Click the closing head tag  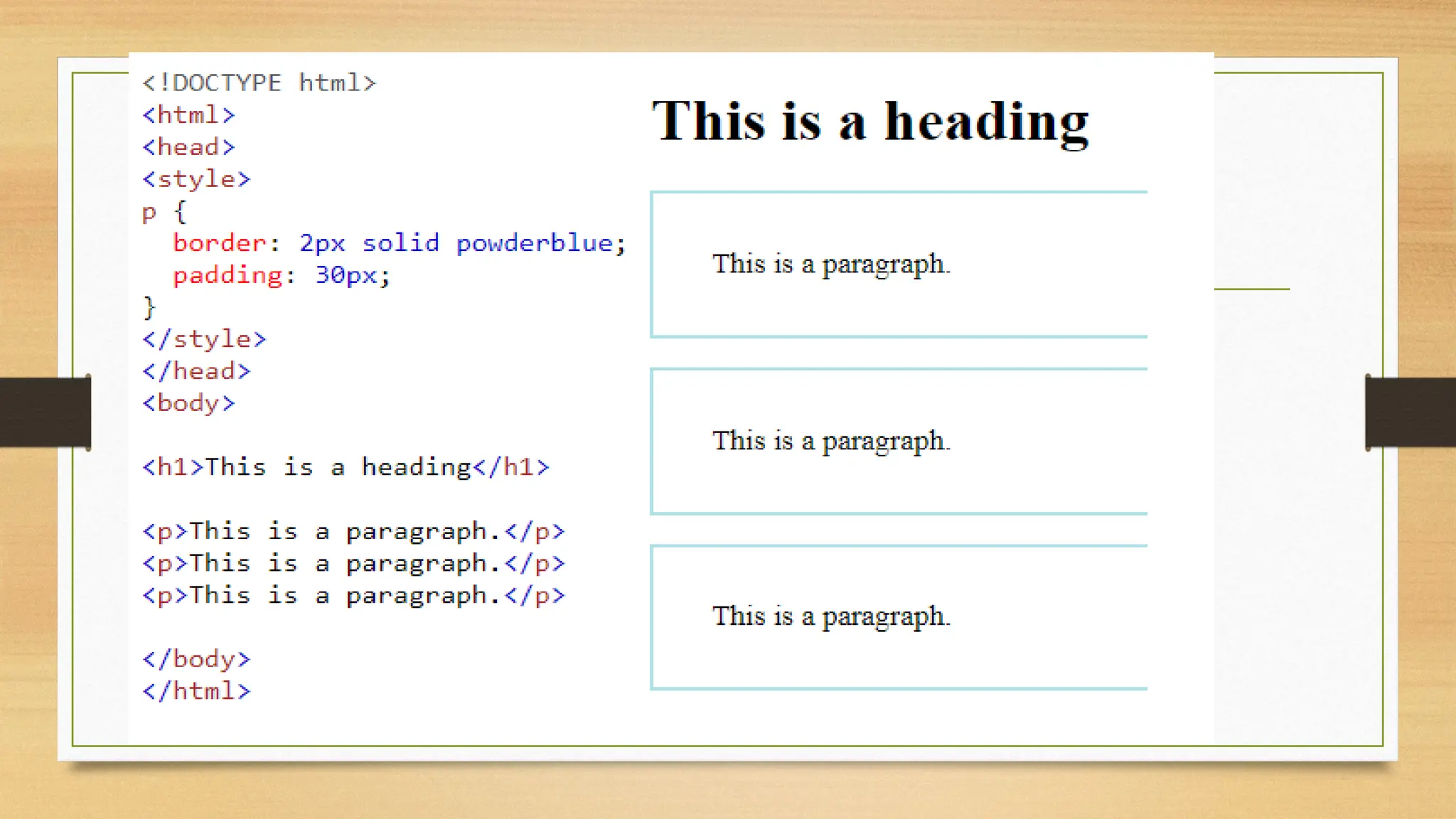196,371
